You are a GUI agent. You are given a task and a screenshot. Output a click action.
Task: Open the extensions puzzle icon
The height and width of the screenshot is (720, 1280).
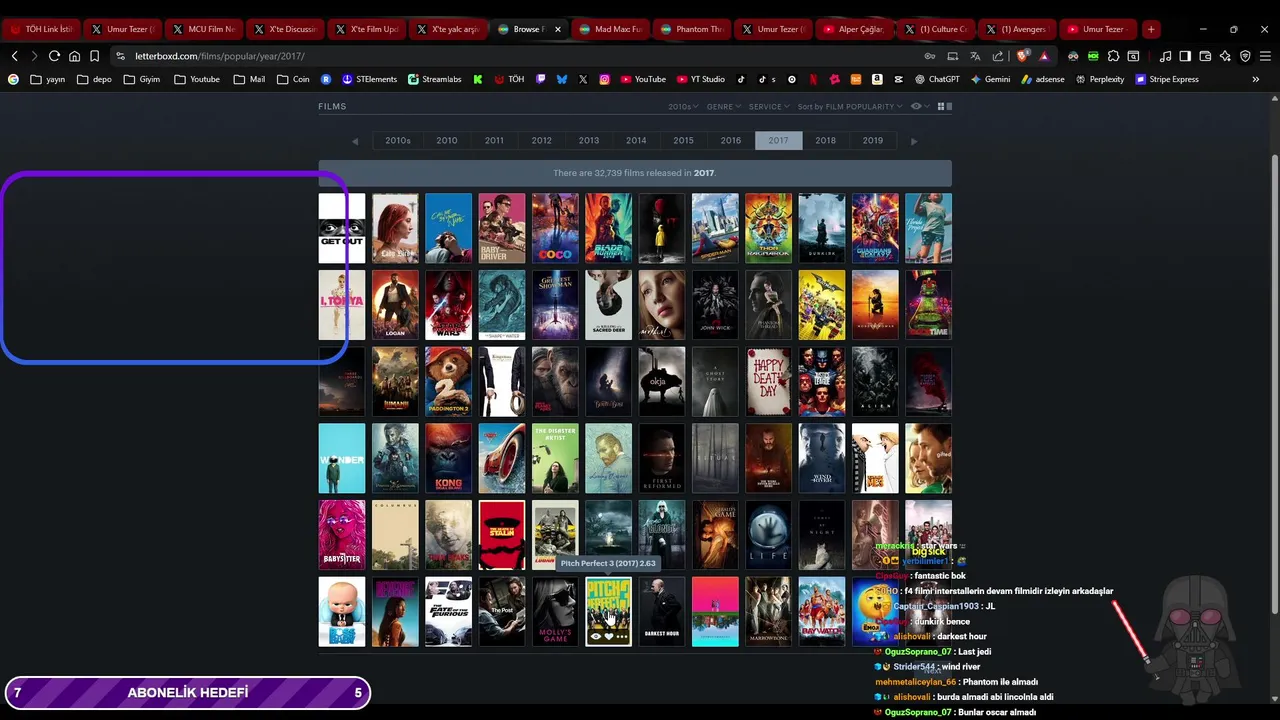[x=1113, y=56]
